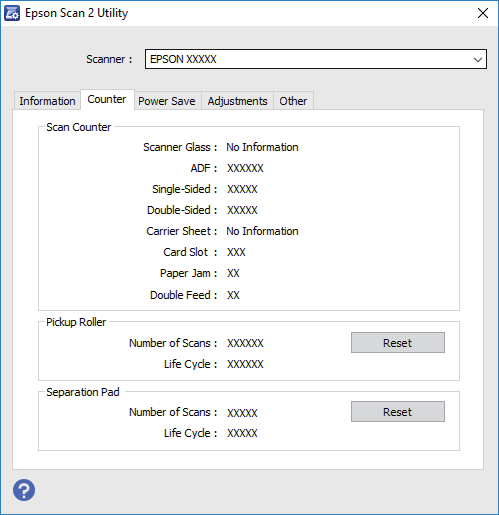
Task: Click the blue Help question mark icon
Action: coord(24,490)
